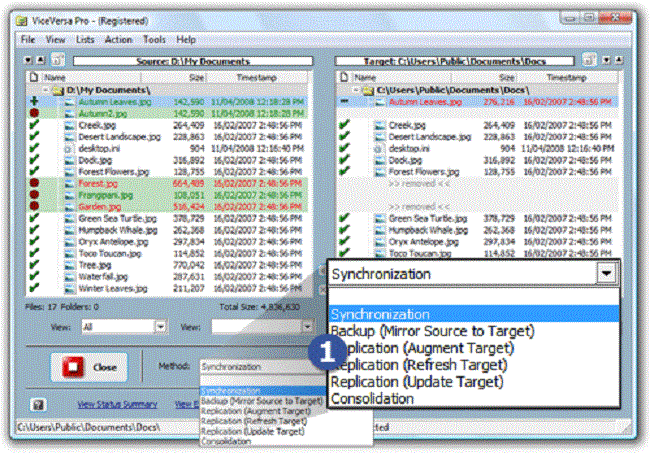Click the Total Size: 4,836,630 text
650x453 pixels.
point(260,307)
